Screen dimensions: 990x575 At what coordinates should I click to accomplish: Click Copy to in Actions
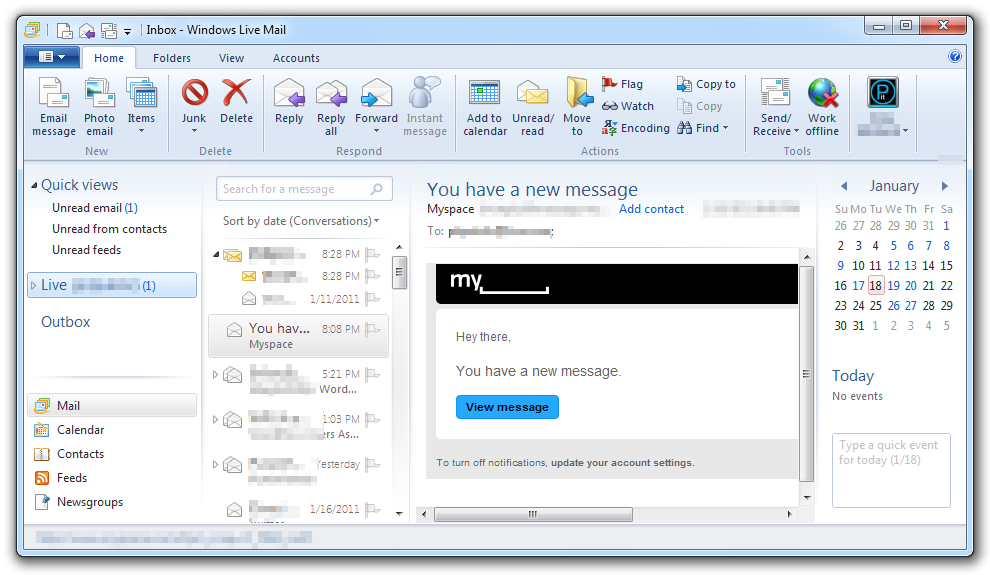(706, 84)
